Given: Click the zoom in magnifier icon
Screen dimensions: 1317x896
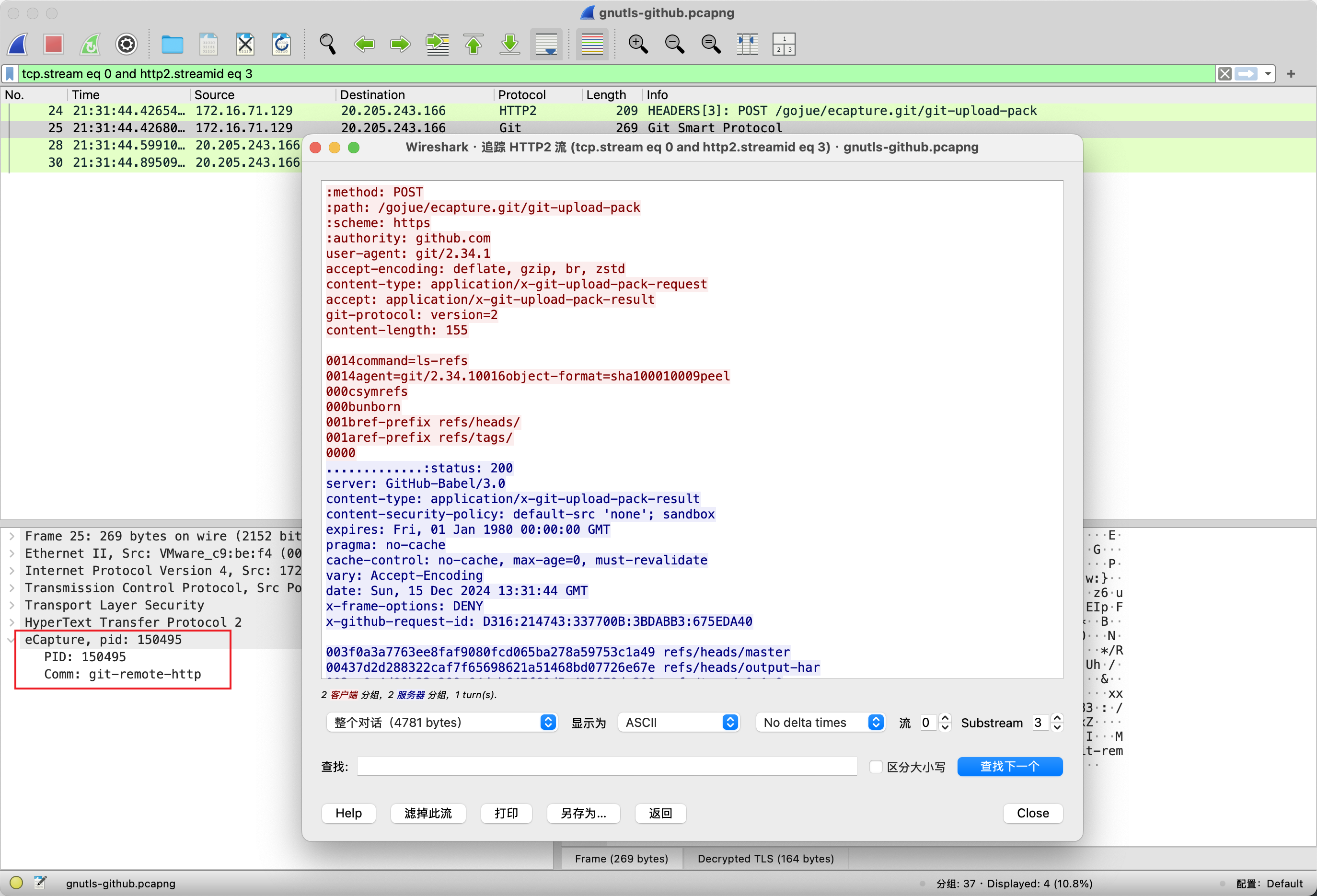Looking at the screenshot, I should click(638, 44).
